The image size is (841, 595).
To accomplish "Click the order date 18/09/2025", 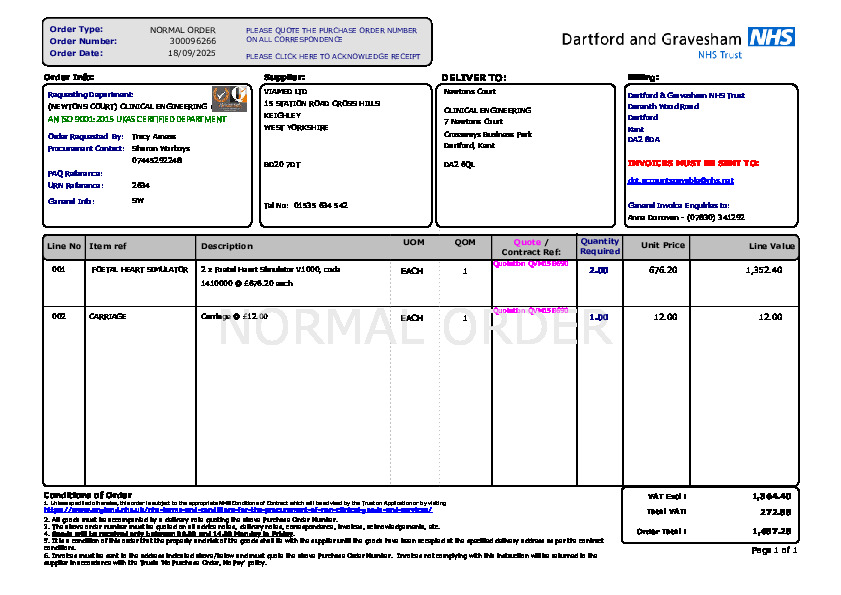I will pos(192,53).
